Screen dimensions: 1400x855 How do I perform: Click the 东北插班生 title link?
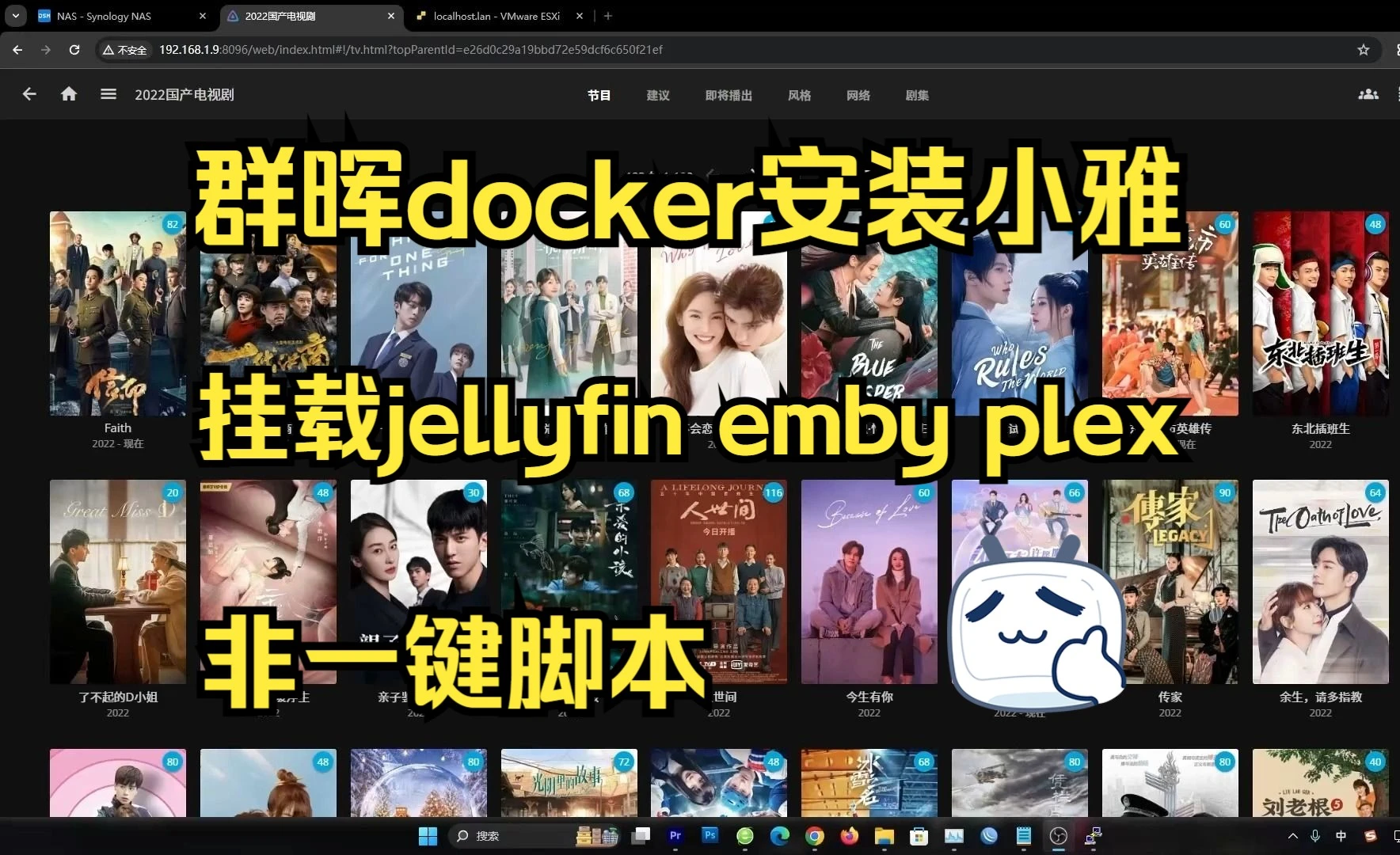point(1321,428)
